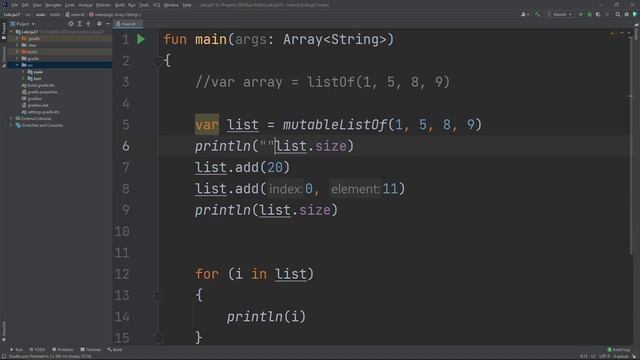Image resolution: width=640 pixels, height=360 pixels.
Task: Click the quick-access icon in bottom left status corner
Action: coord(4,356)
